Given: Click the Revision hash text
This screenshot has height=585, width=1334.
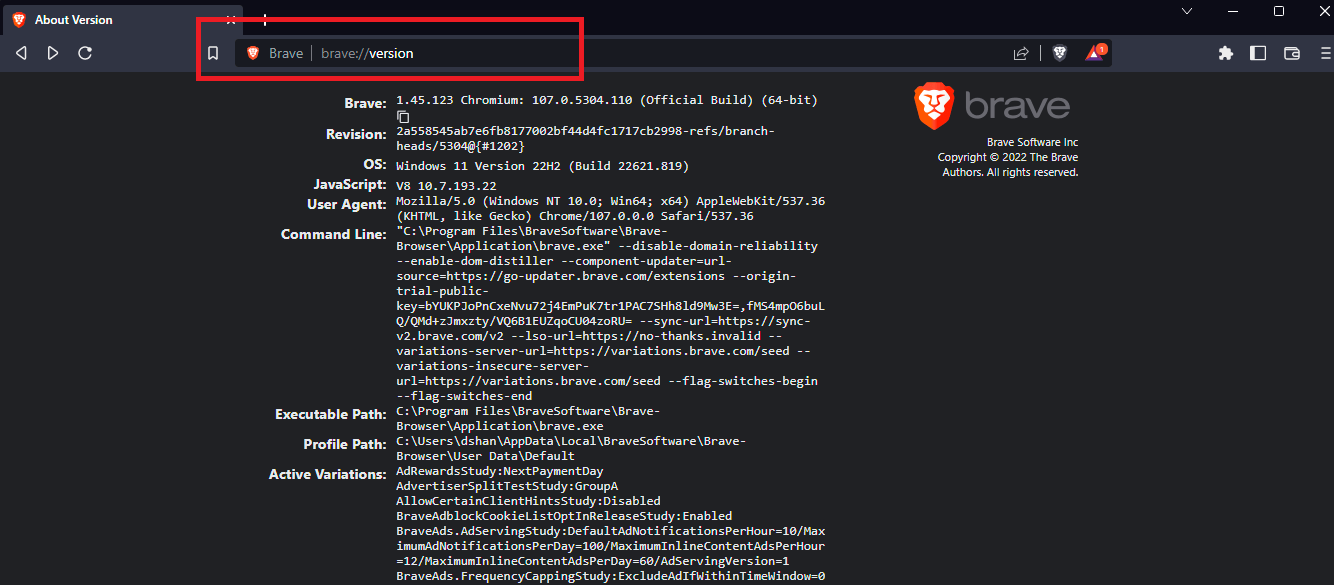Looking at the screenshot, I should 585,139.
